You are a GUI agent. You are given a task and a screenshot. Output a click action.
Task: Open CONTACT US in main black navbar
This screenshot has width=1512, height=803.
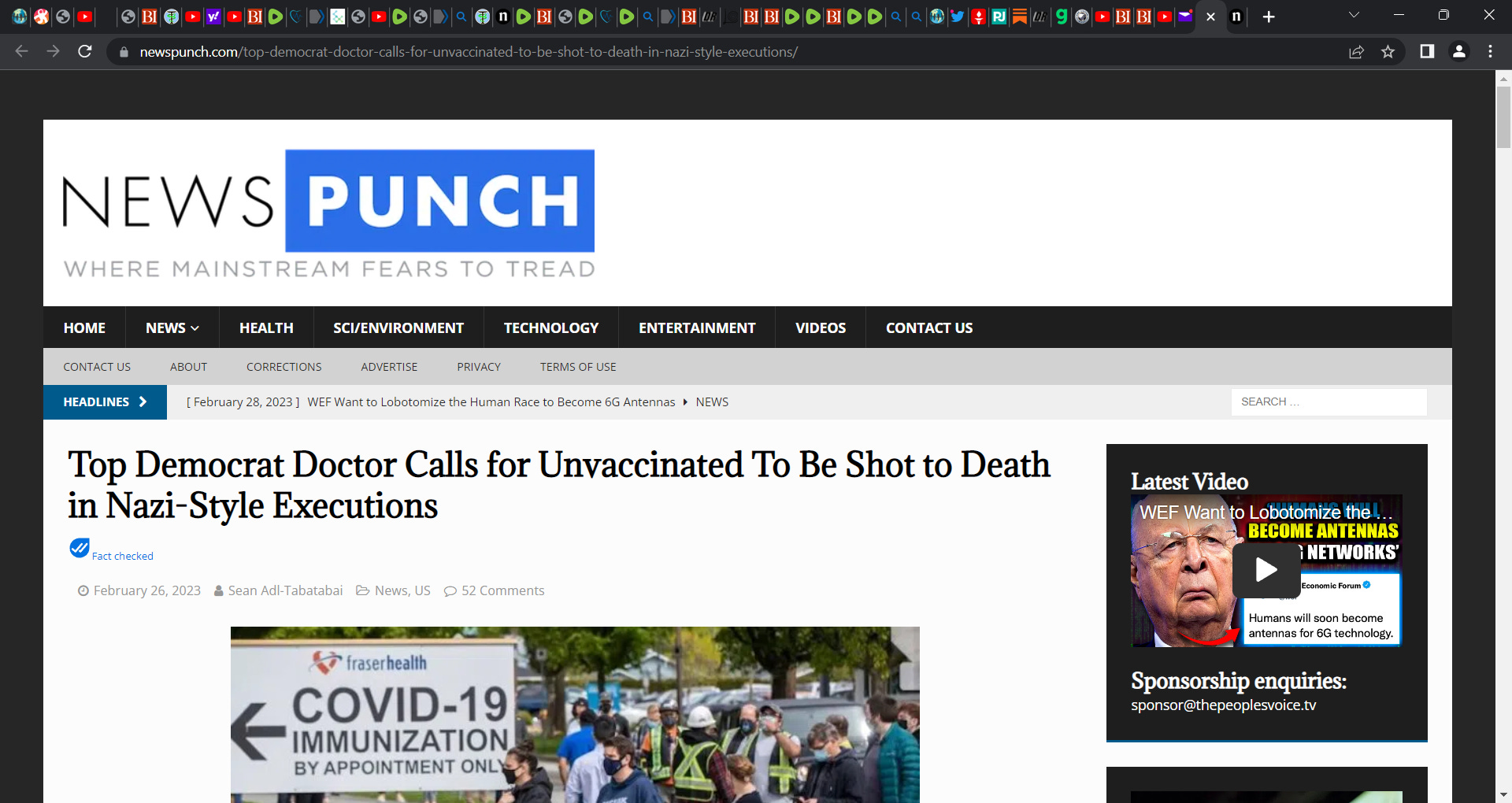929,327
